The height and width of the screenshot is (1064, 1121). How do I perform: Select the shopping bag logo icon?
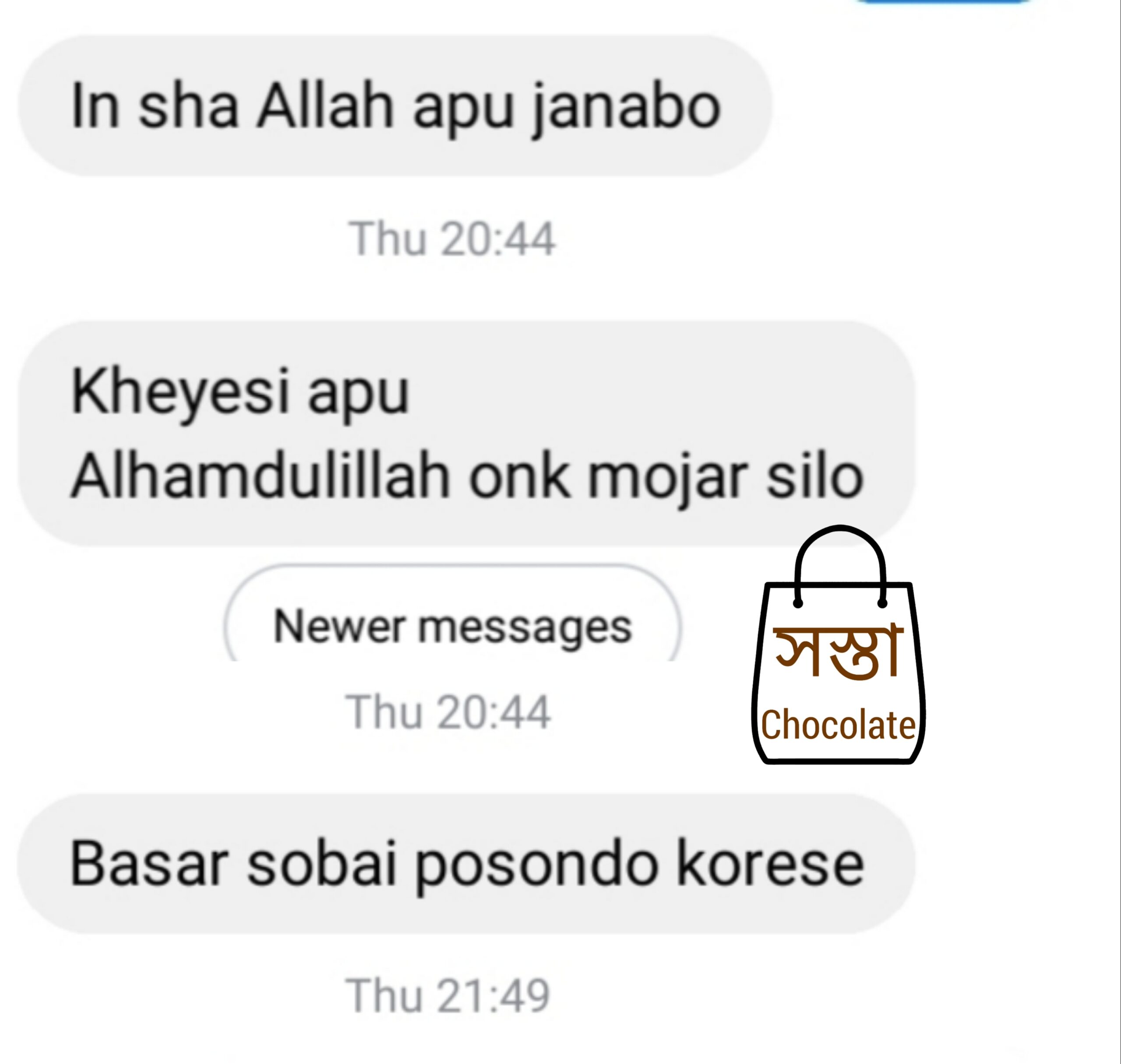tap(839, 645)
